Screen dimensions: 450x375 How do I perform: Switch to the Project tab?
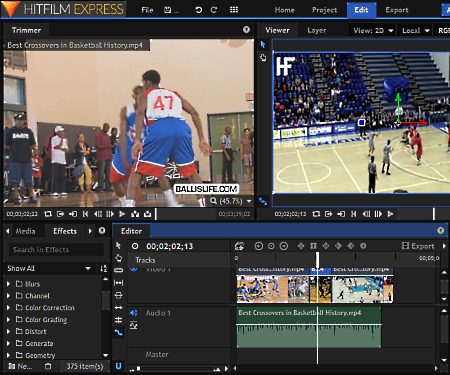(x=324, y=10)
